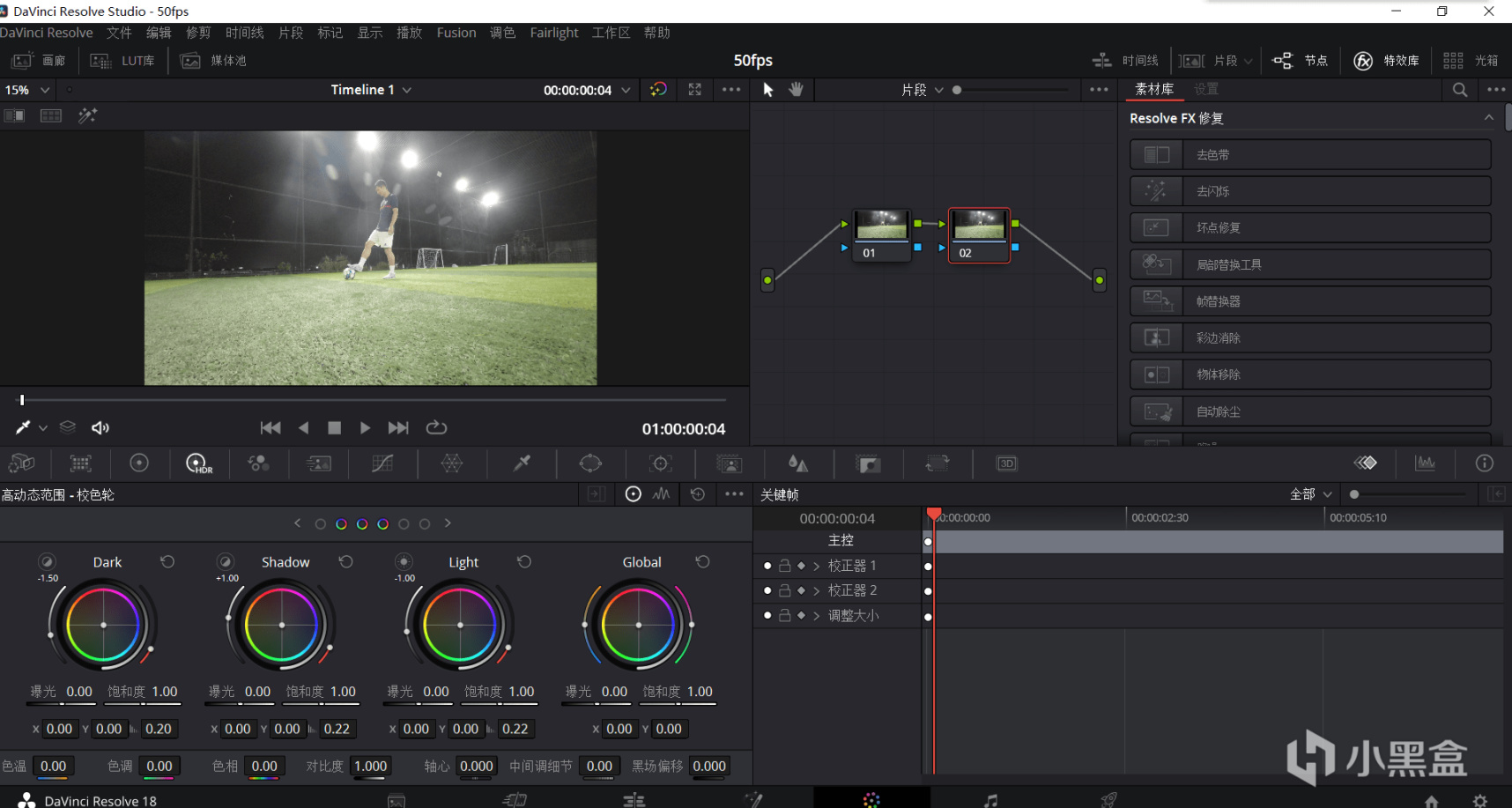Select the hand pan tool in node editor
This screenshot has width=1512, height=808.
(796, 90)
